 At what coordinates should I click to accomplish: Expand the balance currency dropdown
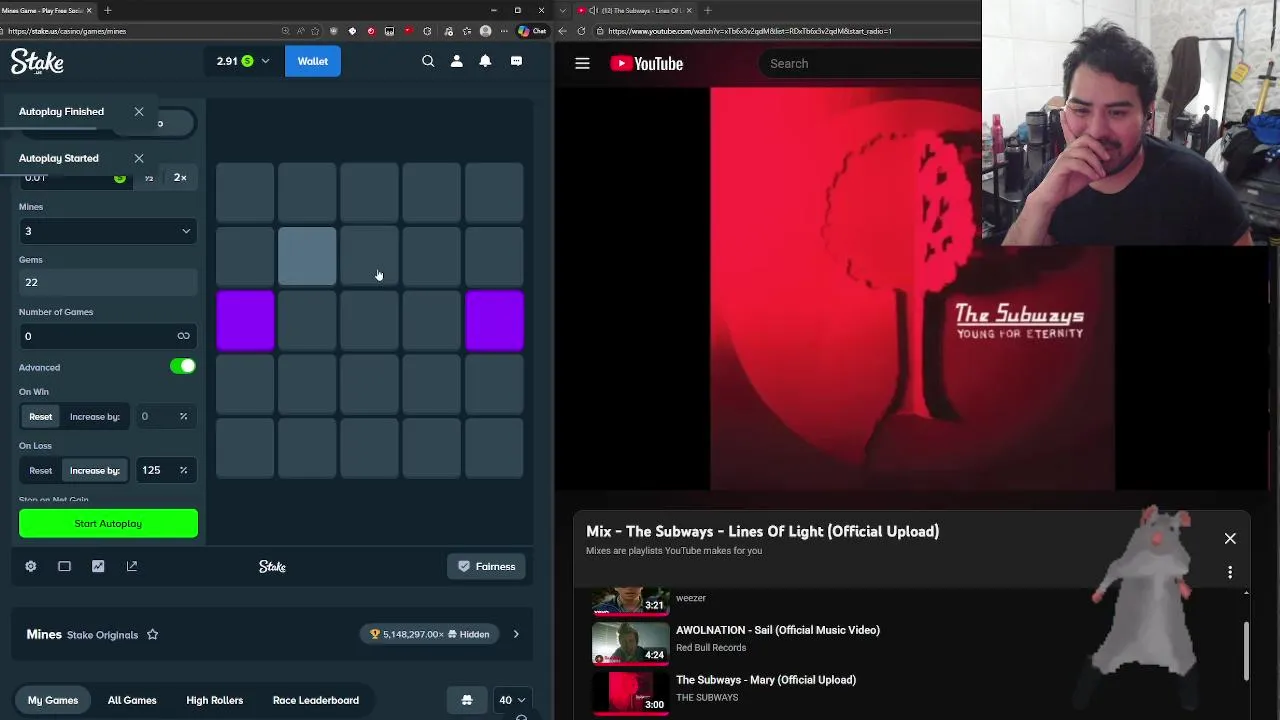tap(265, 61)
